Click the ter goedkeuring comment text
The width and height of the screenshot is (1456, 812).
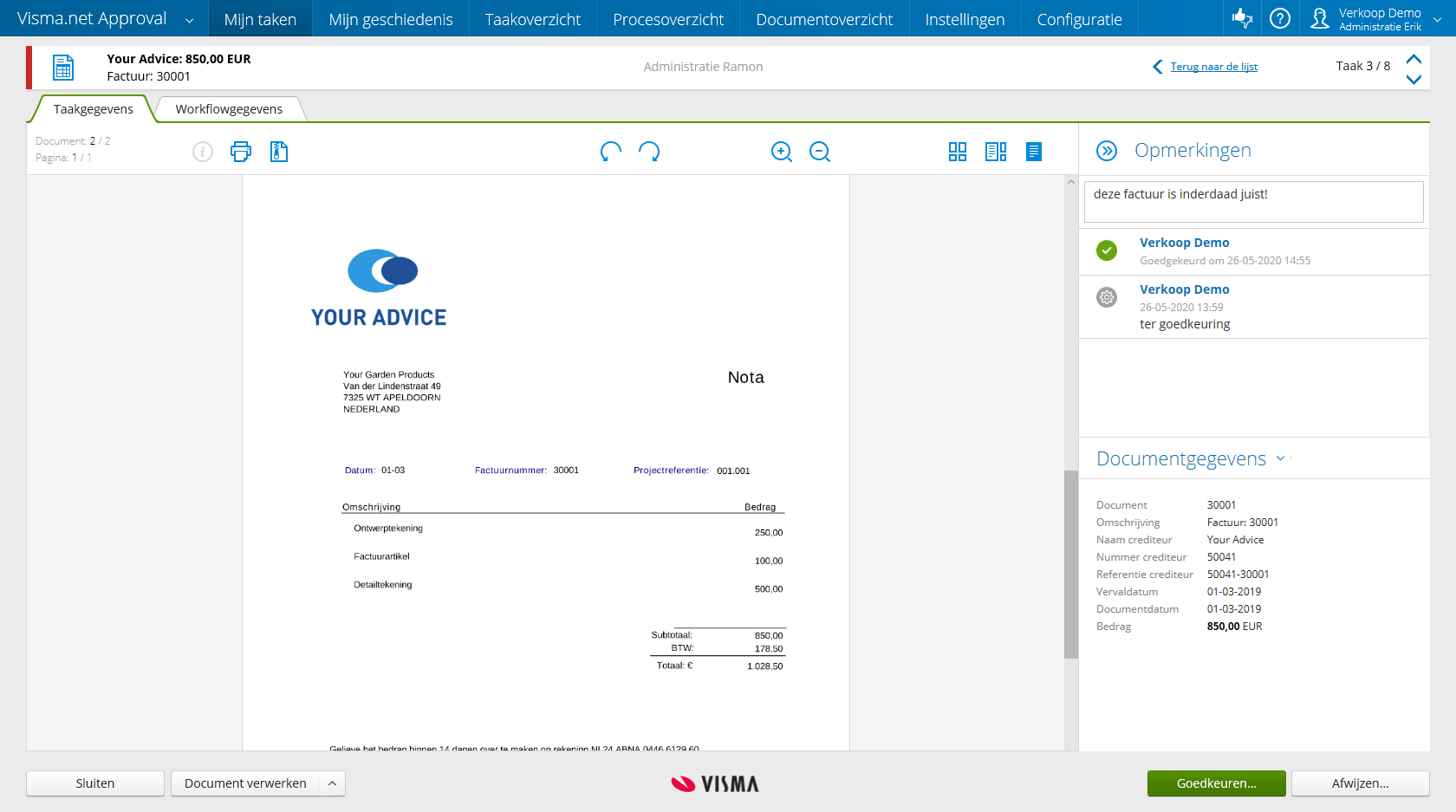[x=1185, y=324]
